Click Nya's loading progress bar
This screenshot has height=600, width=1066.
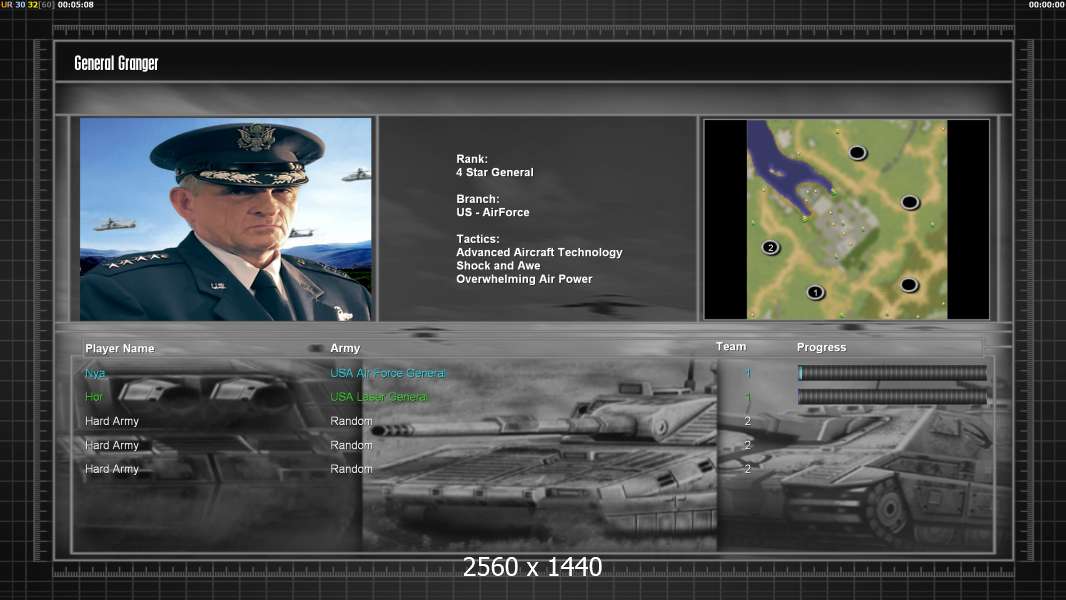[892, 372]
